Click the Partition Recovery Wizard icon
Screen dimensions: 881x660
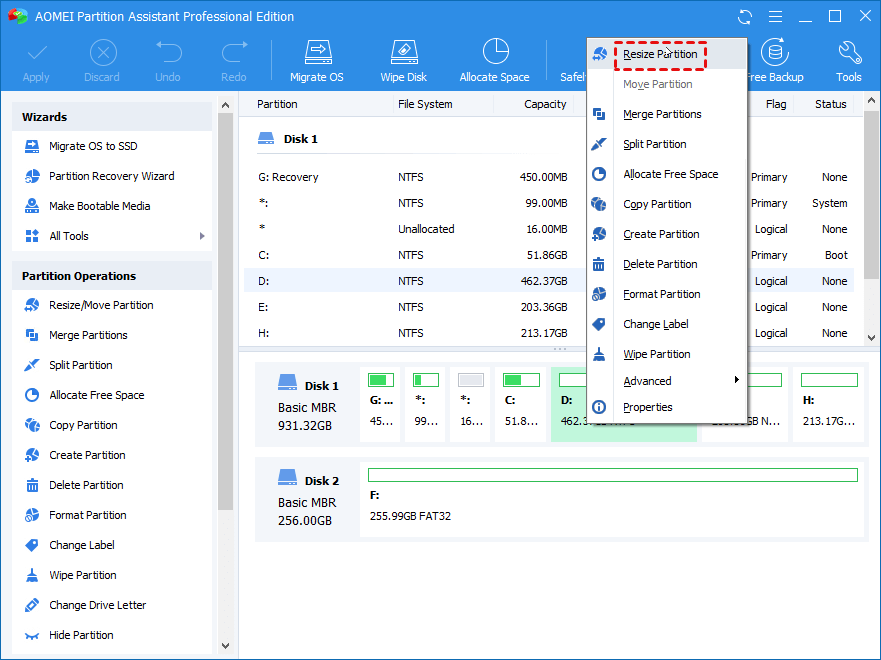32,176
